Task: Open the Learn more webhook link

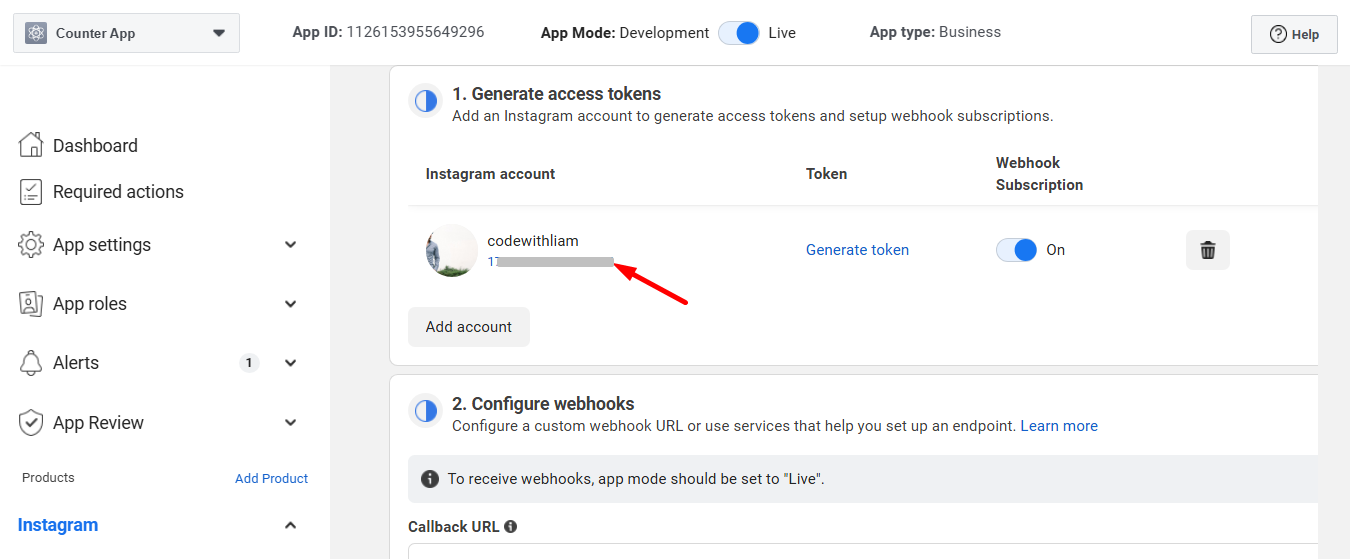Action: (1059, 426)
